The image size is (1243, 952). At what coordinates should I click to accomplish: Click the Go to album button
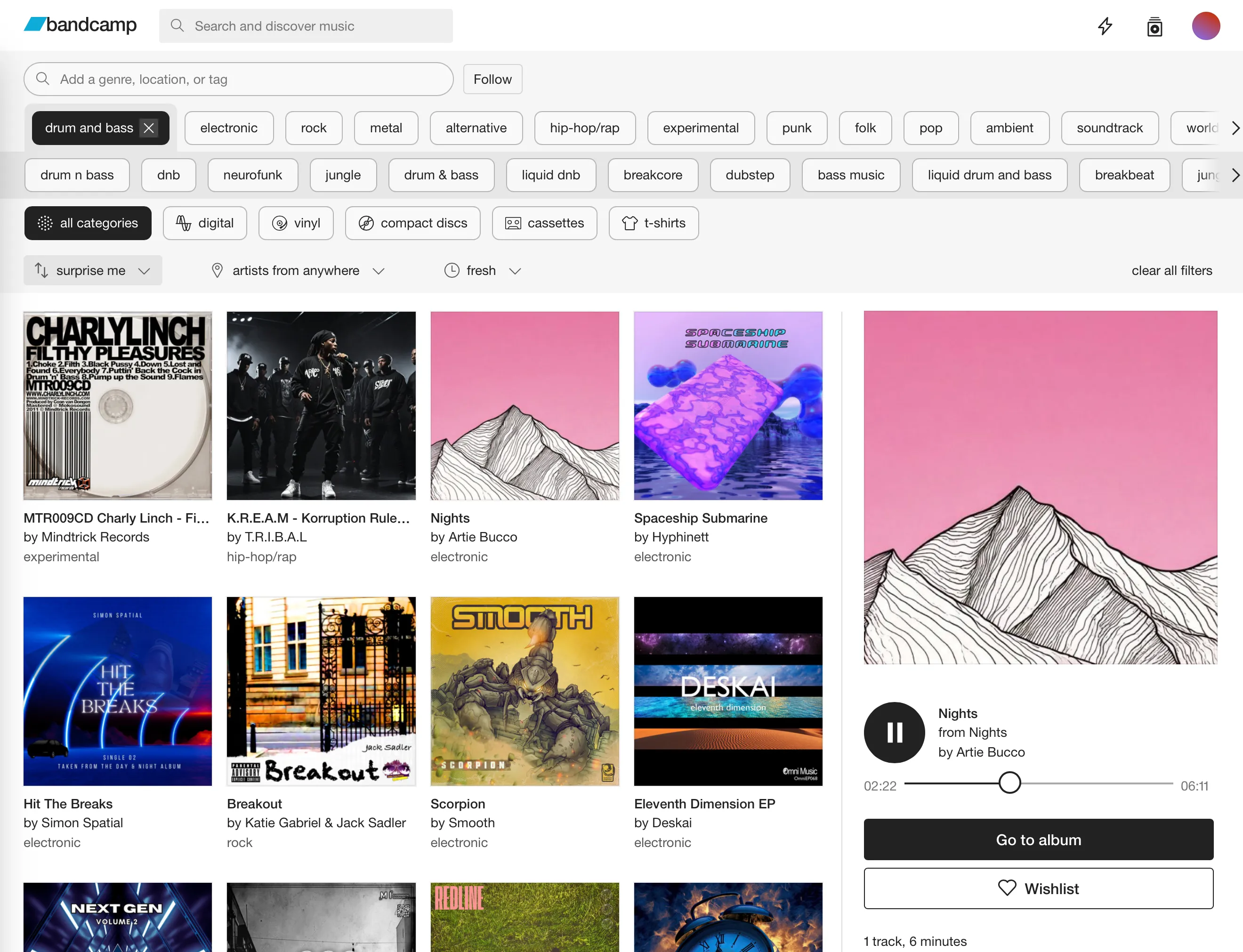(x=1038, y=839)
